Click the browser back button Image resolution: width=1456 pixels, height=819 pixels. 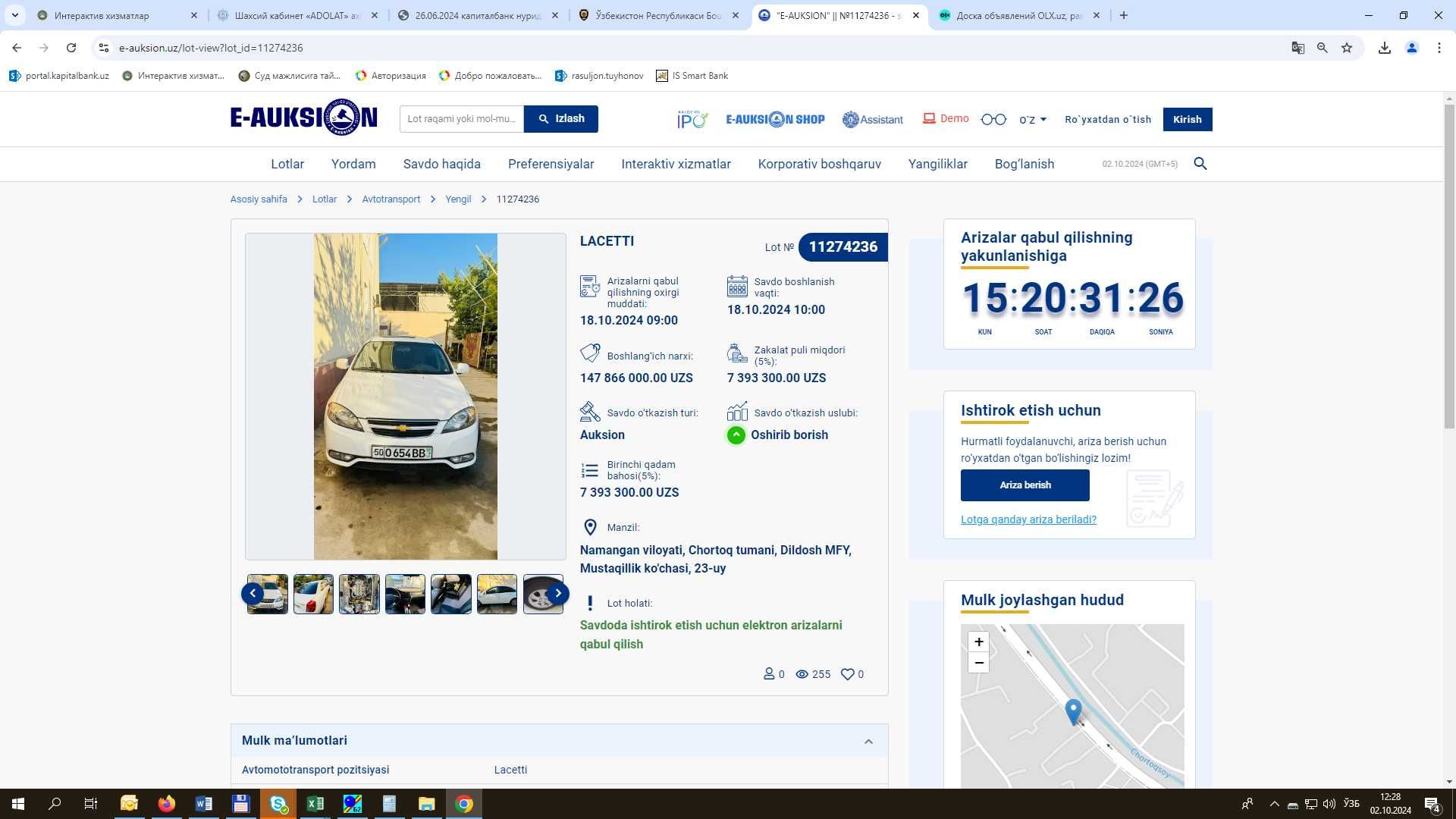(x=17, y=48)
